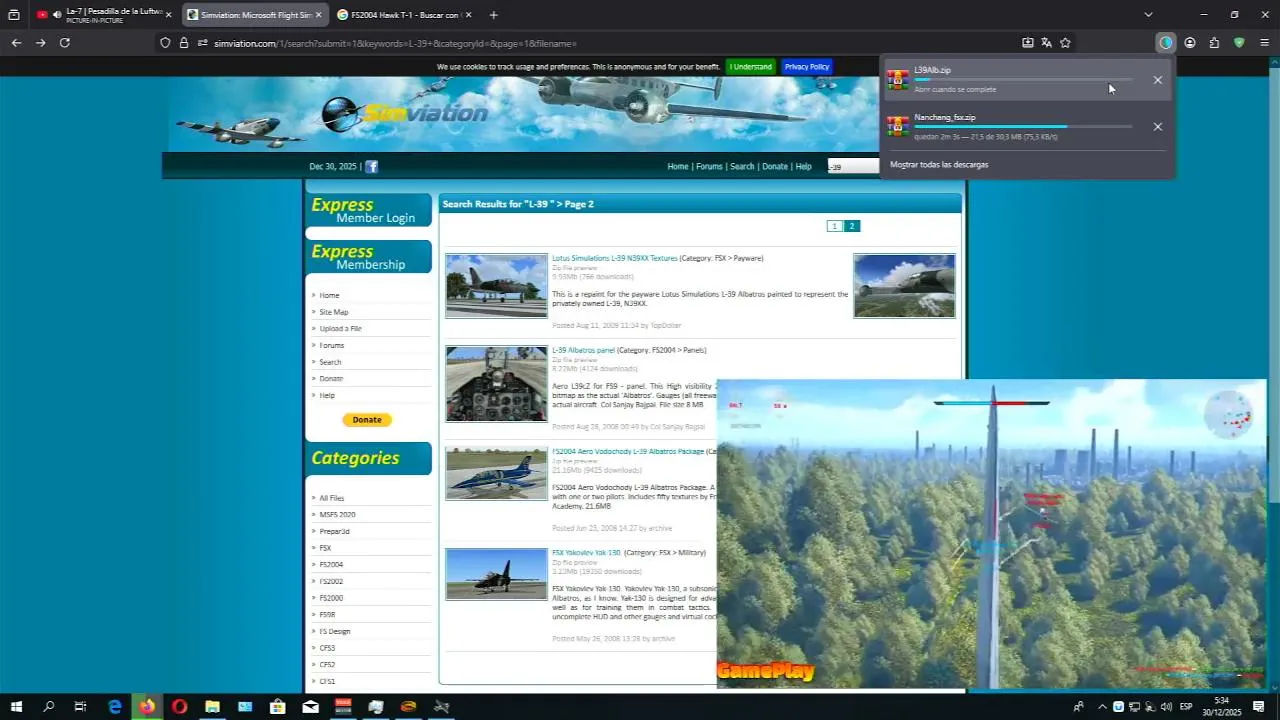Viewport: 1280px width, 720px height.
Task: Click the browser forward arrow
Action: click(40, 43)
